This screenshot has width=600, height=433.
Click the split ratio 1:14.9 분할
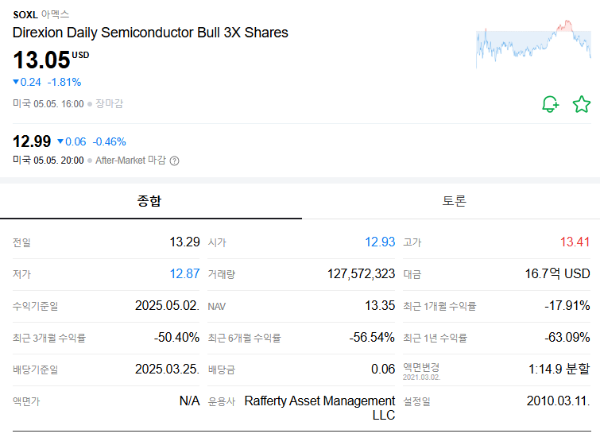coord(559,369)
